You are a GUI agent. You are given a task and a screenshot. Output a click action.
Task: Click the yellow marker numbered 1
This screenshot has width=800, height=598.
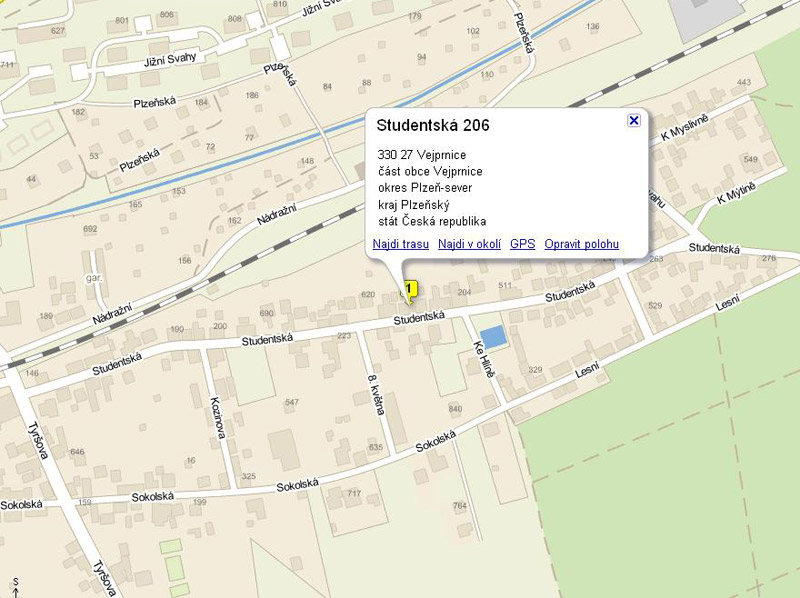click(x=409, y=290)
